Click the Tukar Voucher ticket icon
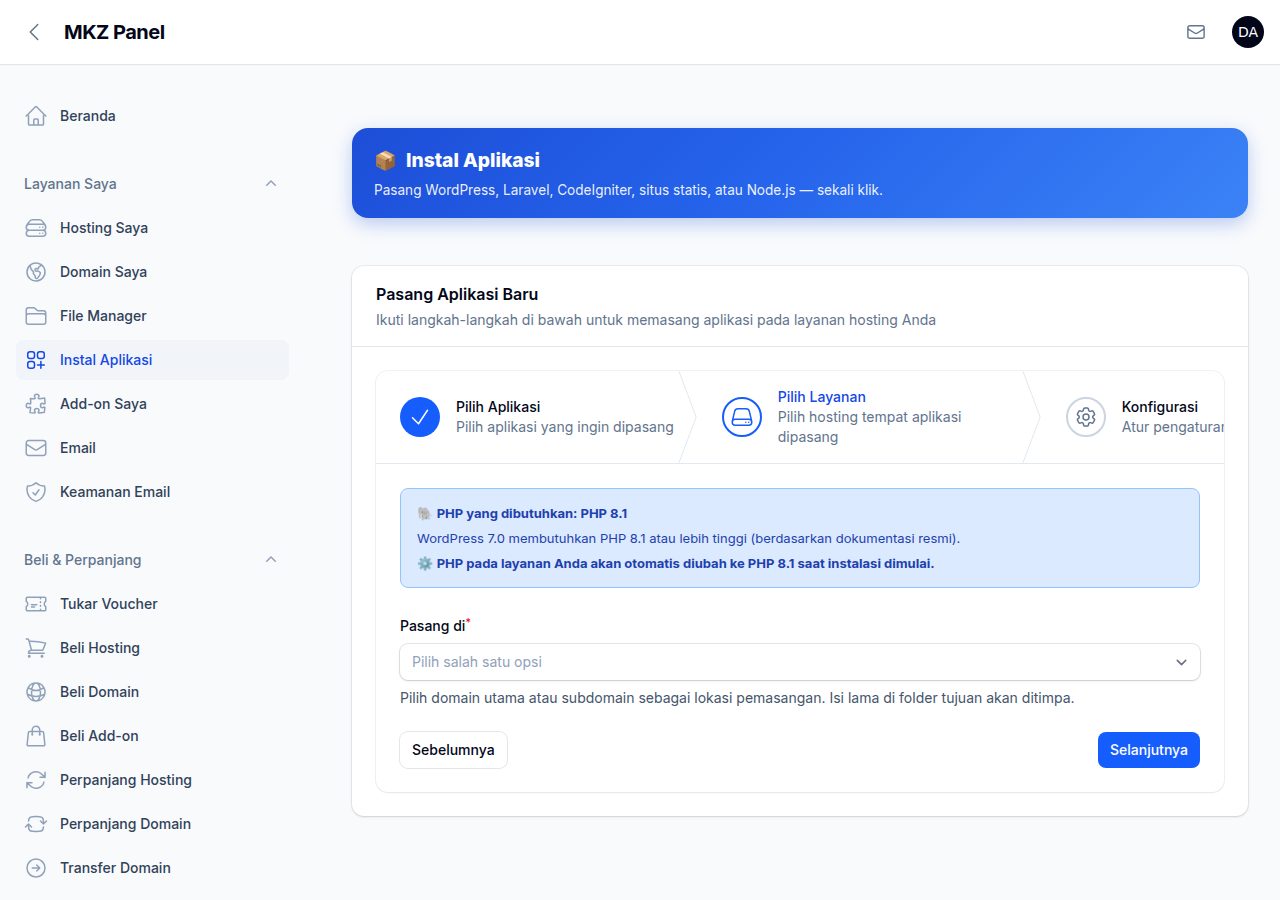Viewport: 1280px width, 900px height. click(x=36, y=604)
